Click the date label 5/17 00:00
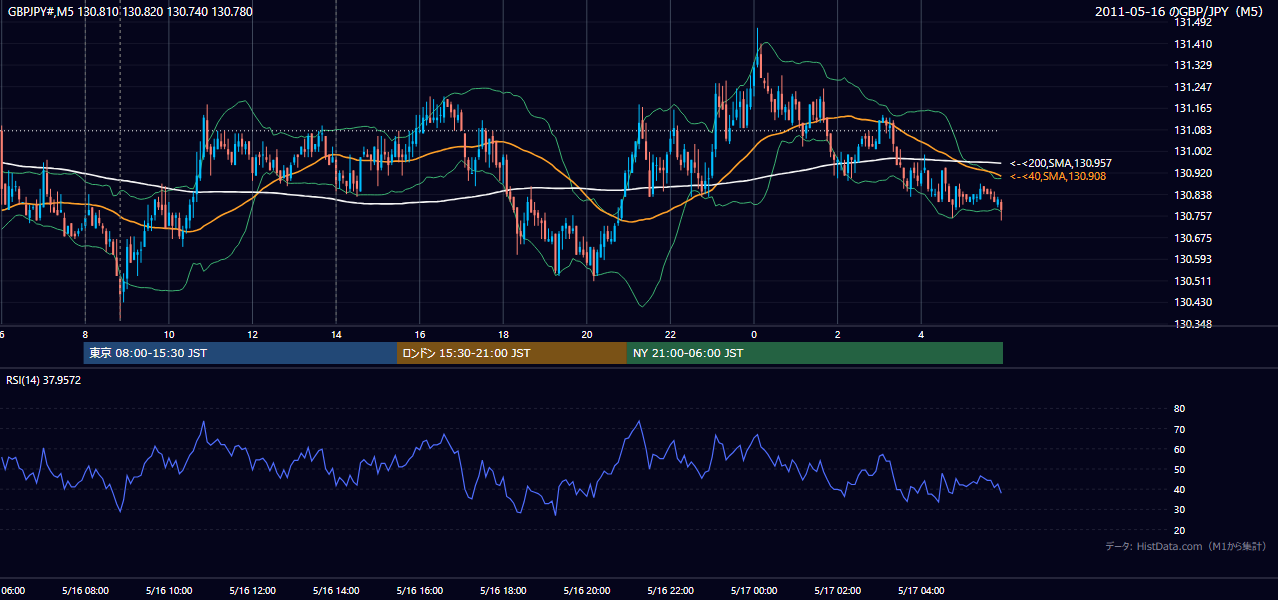The height and width of the screenshot is (600, 1278). 754,591
